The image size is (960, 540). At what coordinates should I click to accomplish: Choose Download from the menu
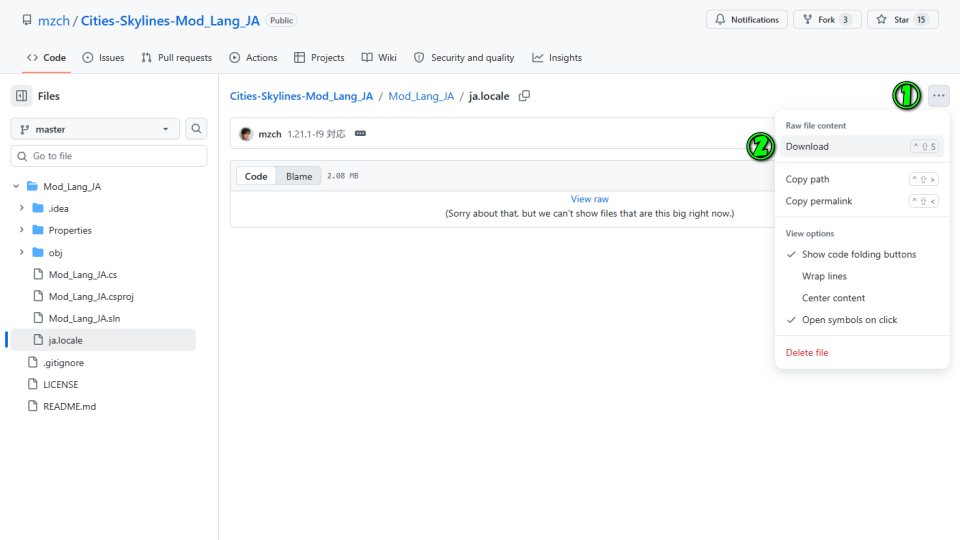pos(862,146)
